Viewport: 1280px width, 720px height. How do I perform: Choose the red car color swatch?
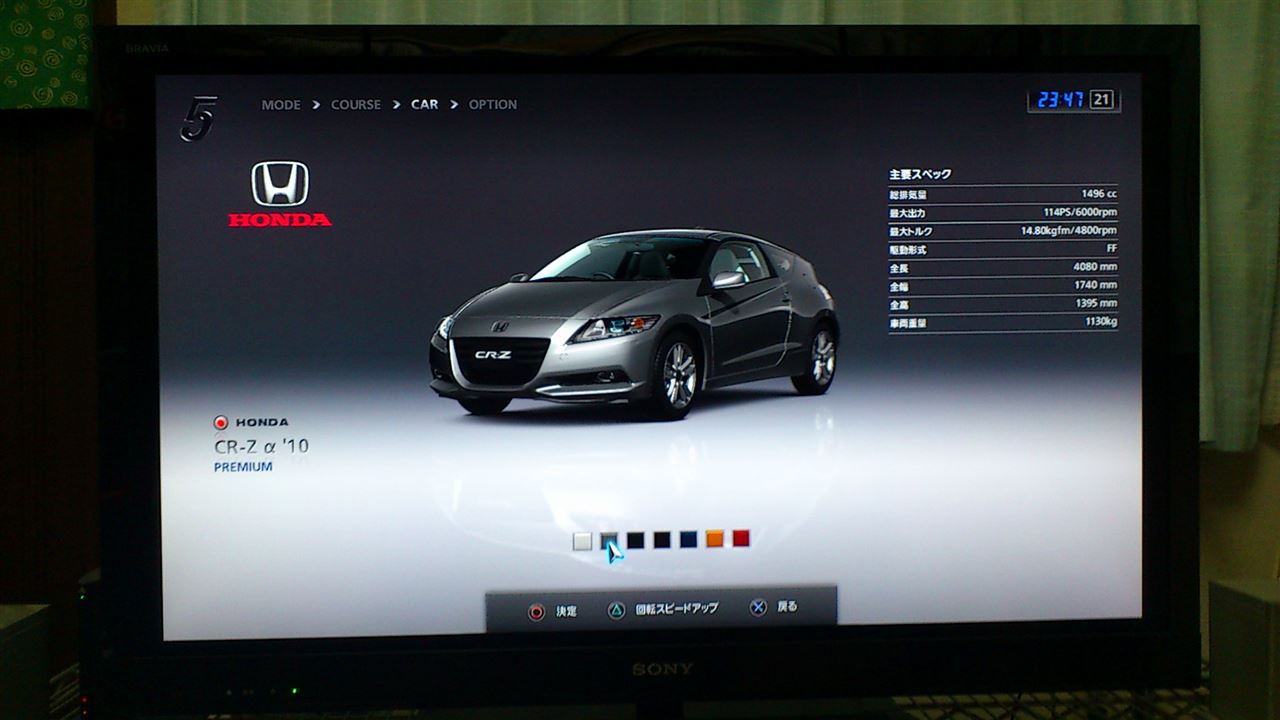coord(741,538)
